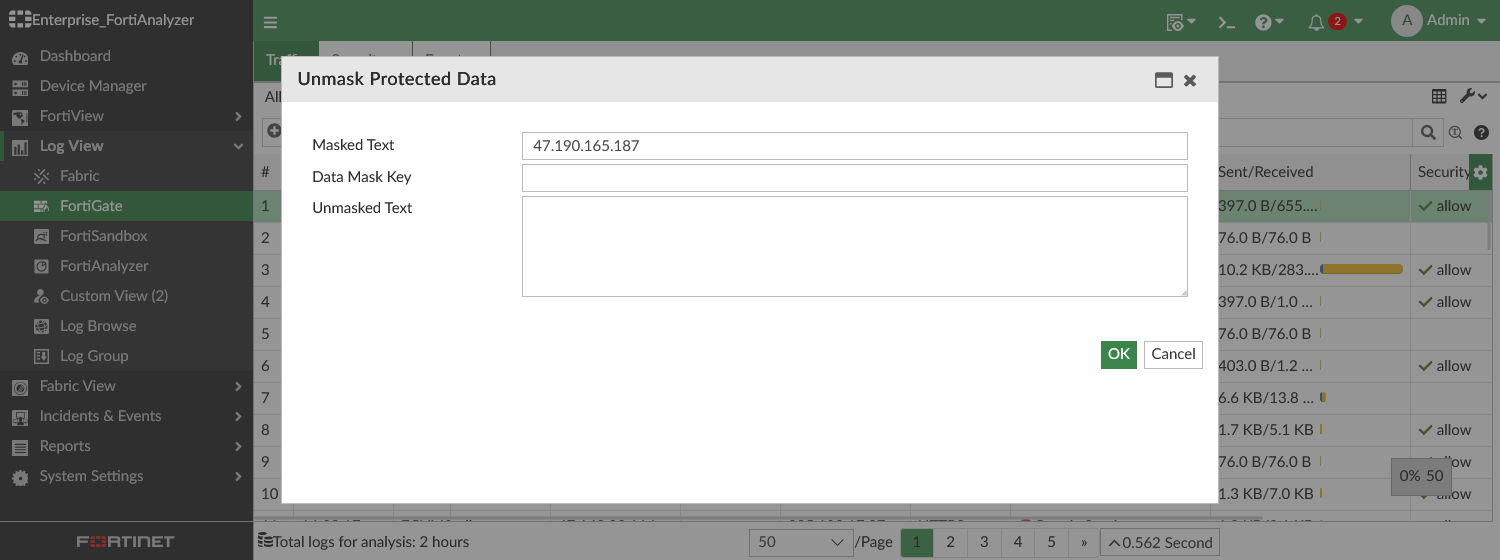Select current page 1
Viewport: 1500px width, 560px height.
917,542
